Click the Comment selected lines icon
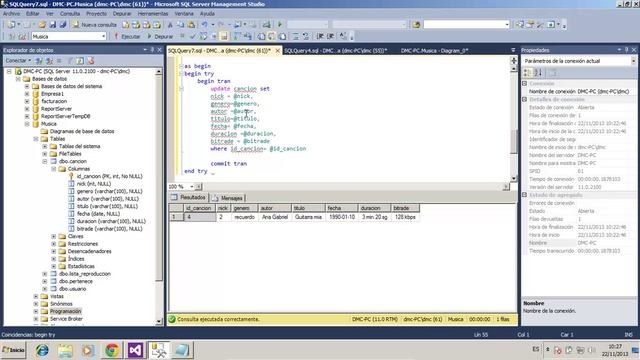This screenshot has height=360, width=640. (x=296, y=36)
